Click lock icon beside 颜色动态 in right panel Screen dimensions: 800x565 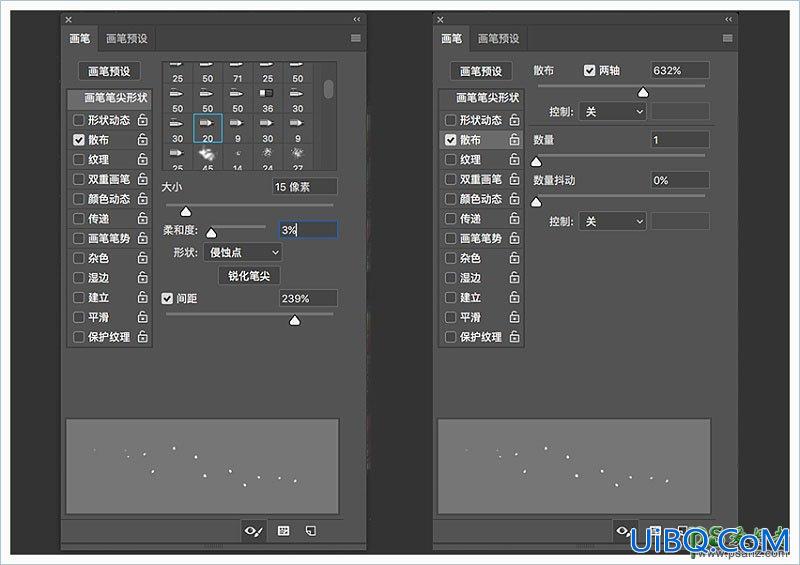[x=515, y=199]
